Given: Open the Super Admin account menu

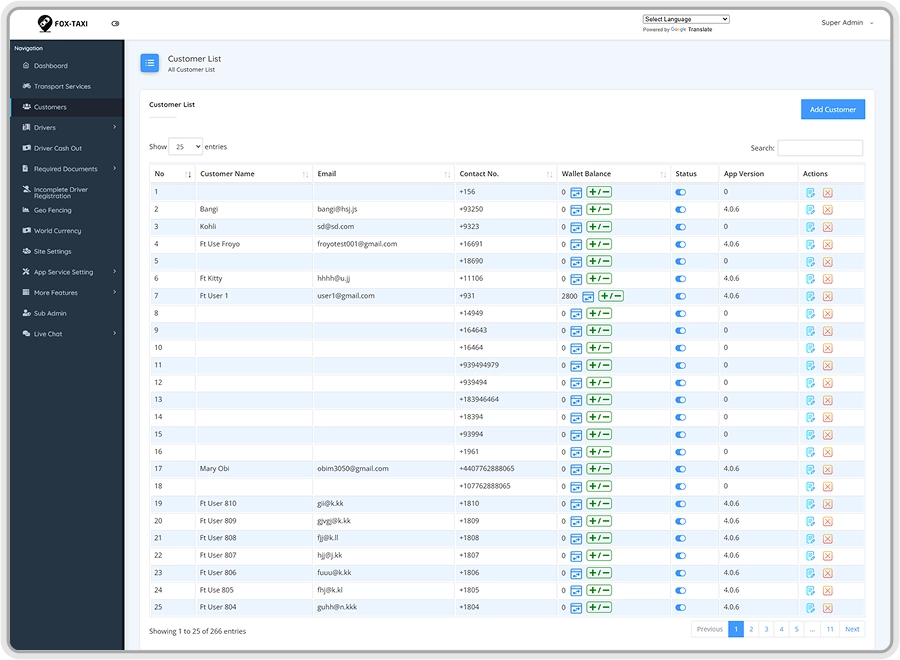Looking at the screenshot, I should (847, 22).
